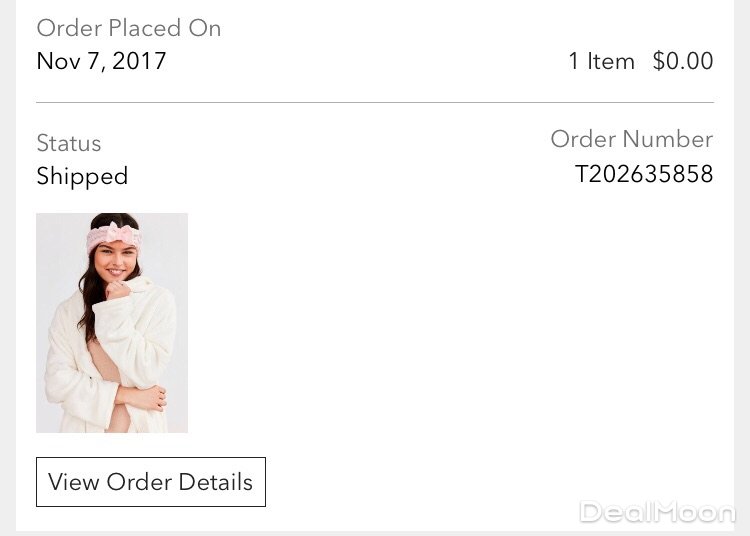Click the pink headband in product photo
Screen dimensions: 750x536
(112, 238)
